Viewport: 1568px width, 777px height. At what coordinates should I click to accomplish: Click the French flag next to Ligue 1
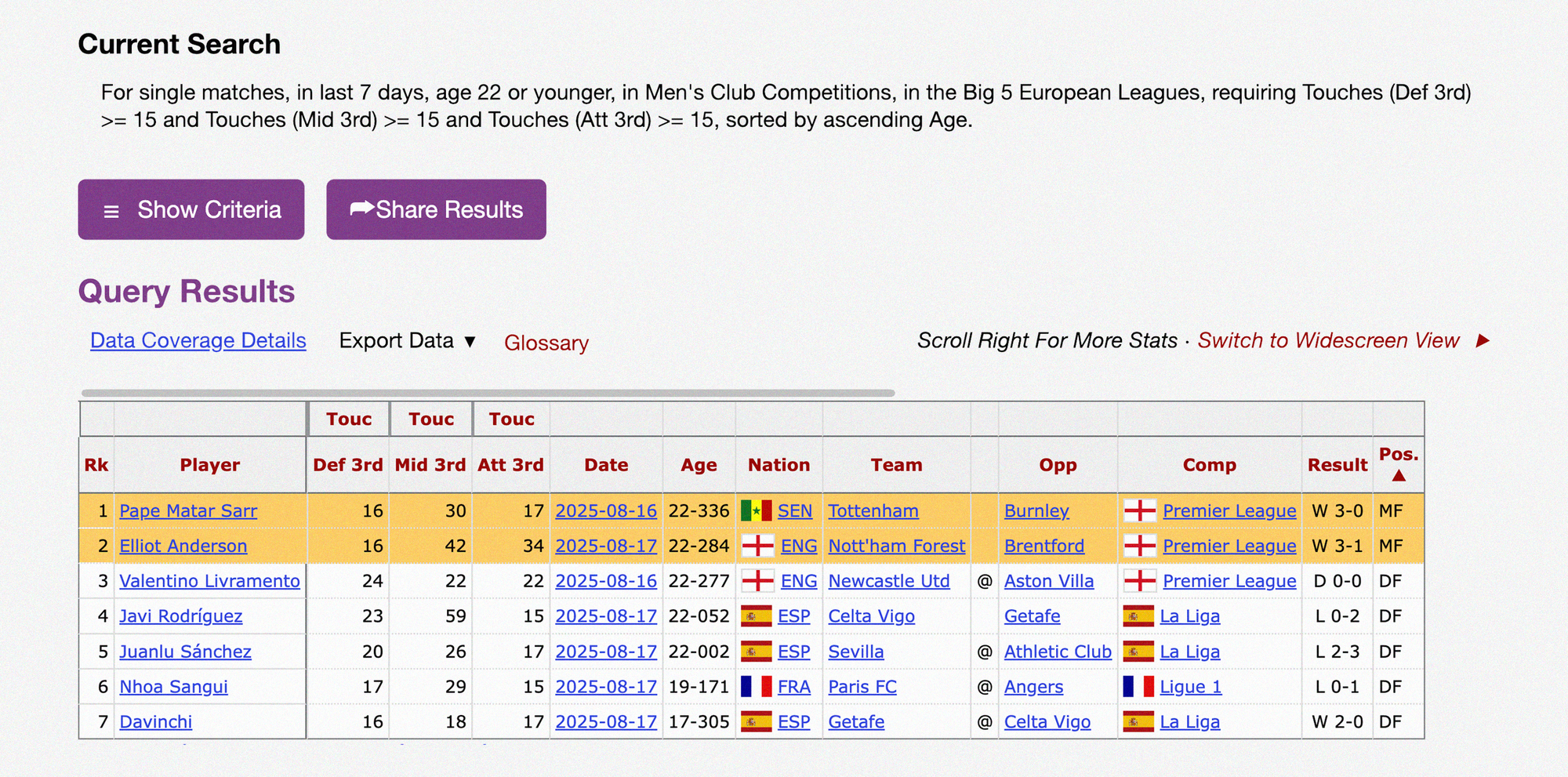[x=1138, y=687]
